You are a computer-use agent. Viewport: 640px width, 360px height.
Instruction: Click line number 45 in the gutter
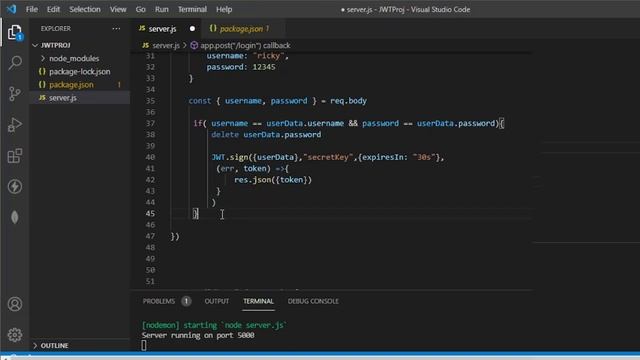(x=150, y=213)
